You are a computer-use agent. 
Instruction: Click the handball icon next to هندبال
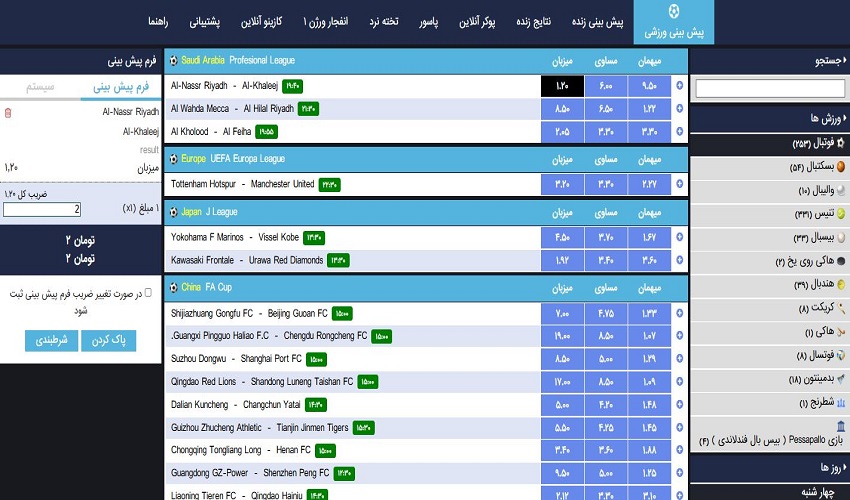(841, 284)
